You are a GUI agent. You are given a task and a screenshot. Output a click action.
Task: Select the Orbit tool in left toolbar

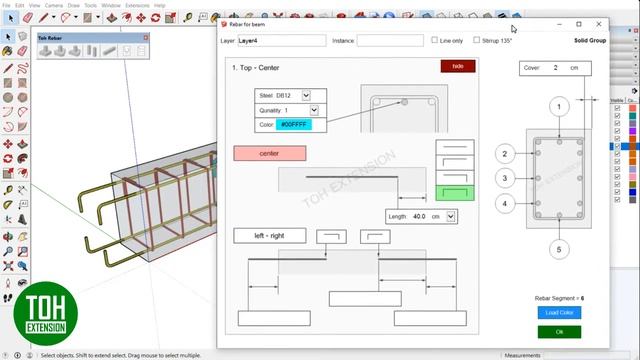pos(8,236)
